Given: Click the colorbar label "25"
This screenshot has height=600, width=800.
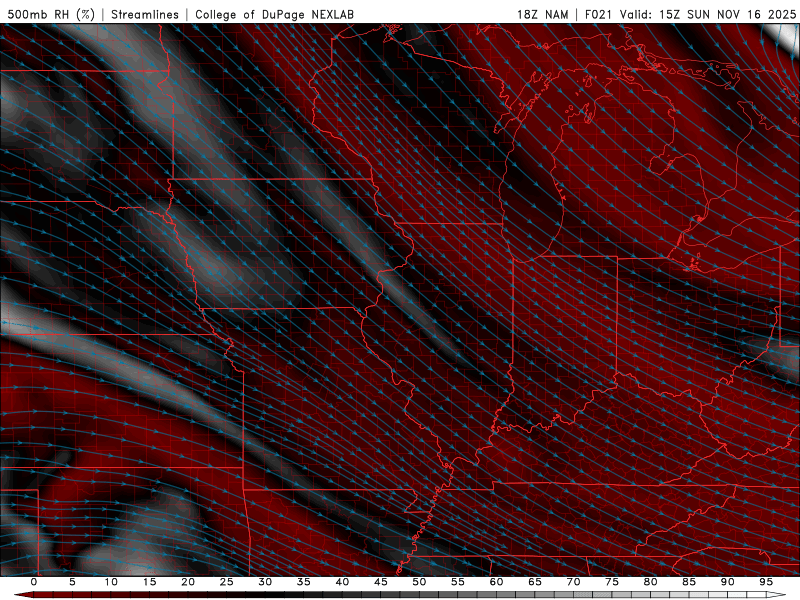Looking at the screenshot, I should click(x=227, y=582).
